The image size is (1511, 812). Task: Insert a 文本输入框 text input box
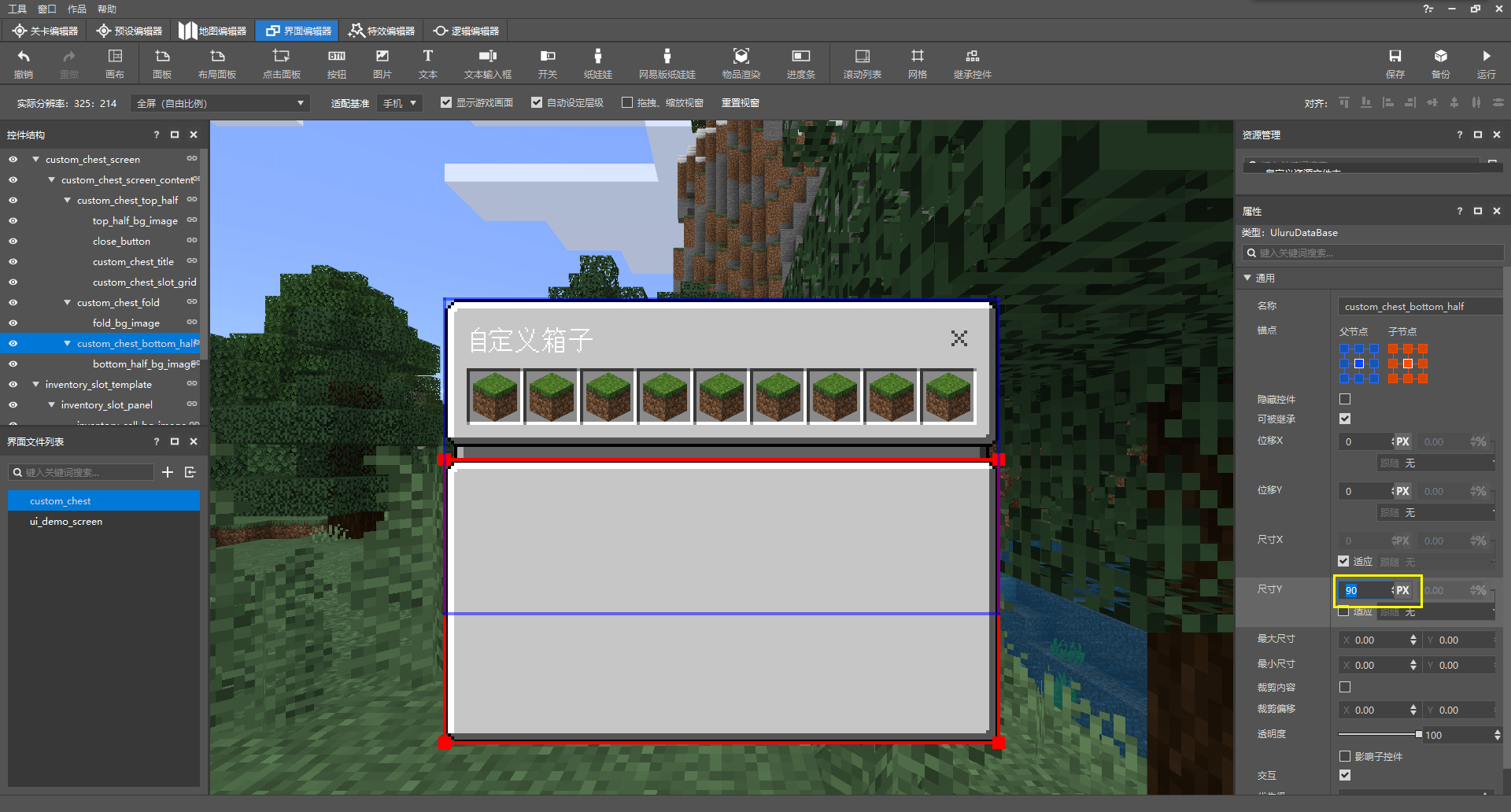pos(488,64)
